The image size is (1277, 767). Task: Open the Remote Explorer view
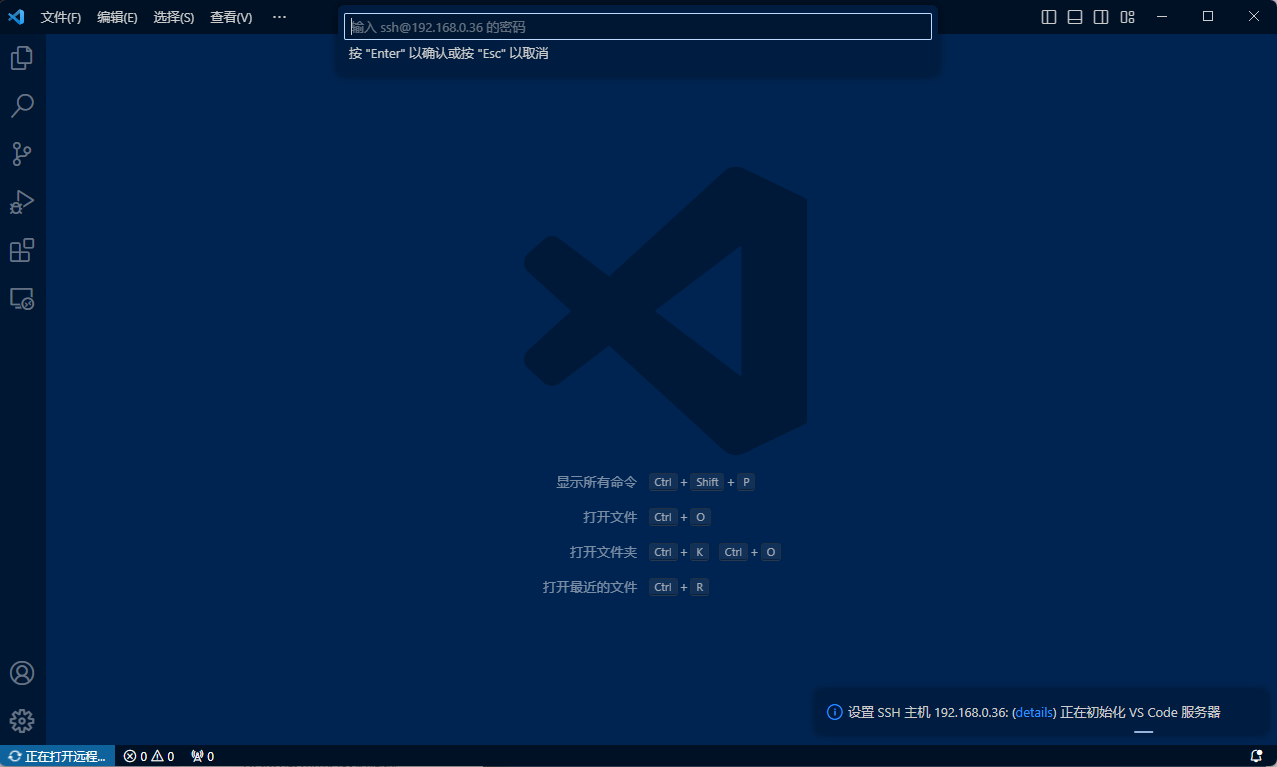click(x=22, y=298)
